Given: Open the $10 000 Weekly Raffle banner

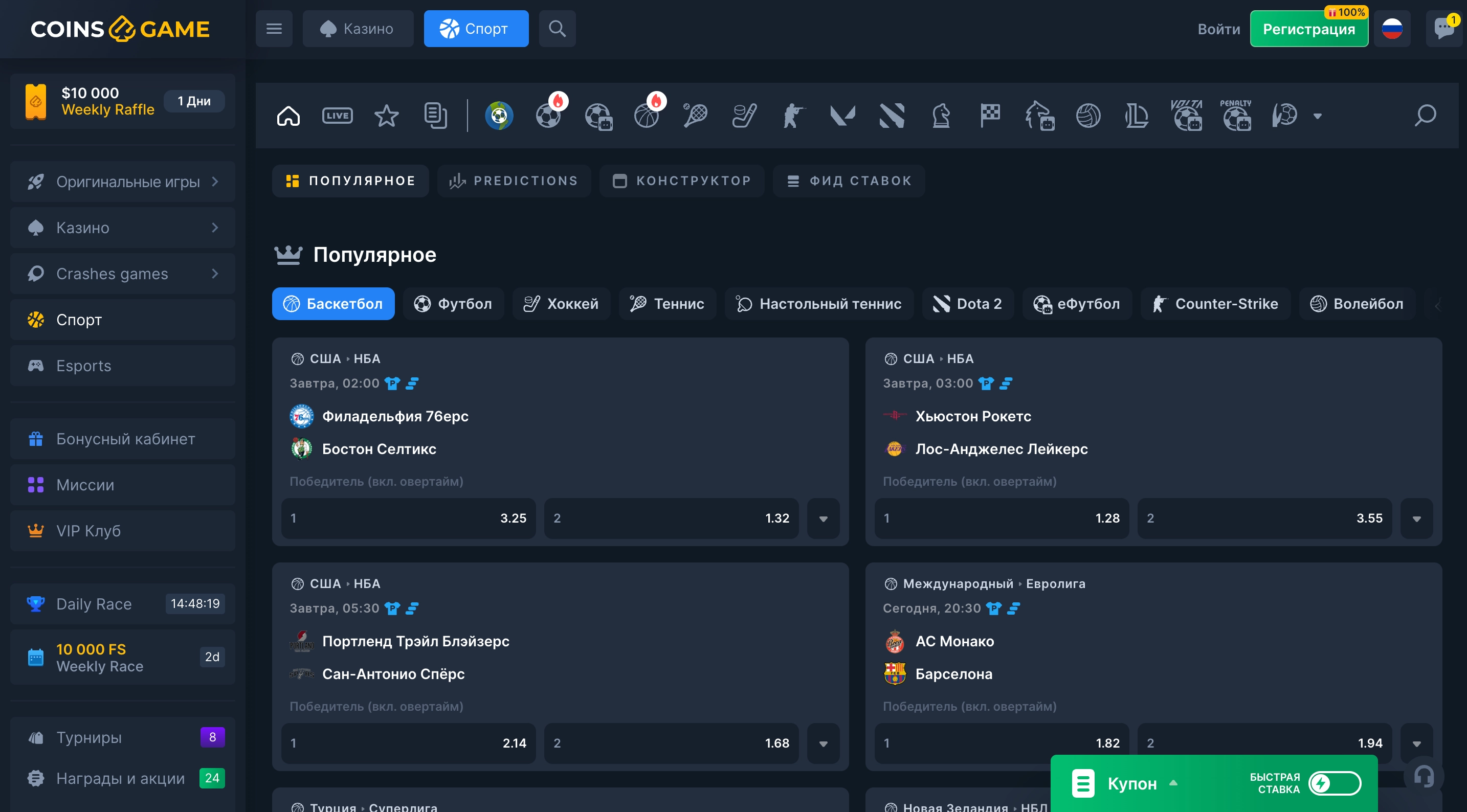Looking at the screenshot, I should click(122, 101).
